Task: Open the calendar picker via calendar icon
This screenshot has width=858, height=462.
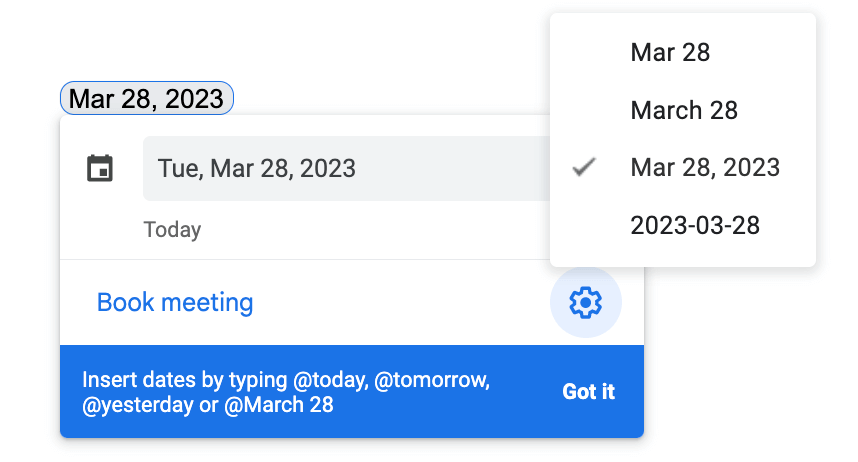Action: (100, 168)
